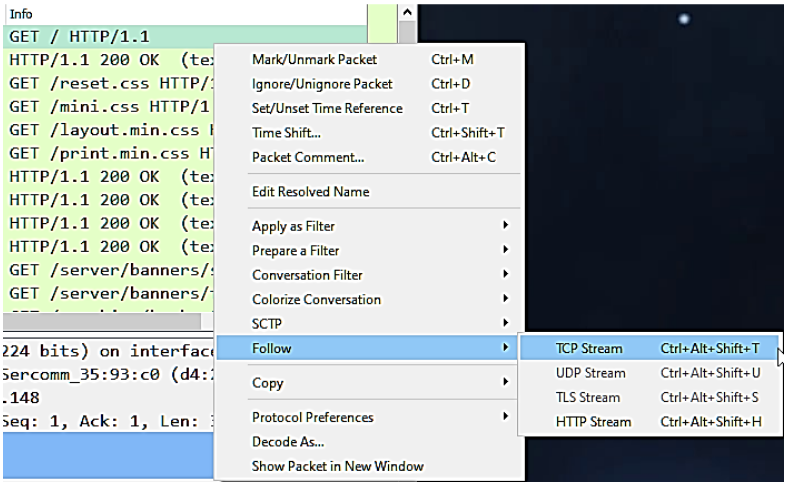Expand the Apply as Filter submenu

(370, 226)
